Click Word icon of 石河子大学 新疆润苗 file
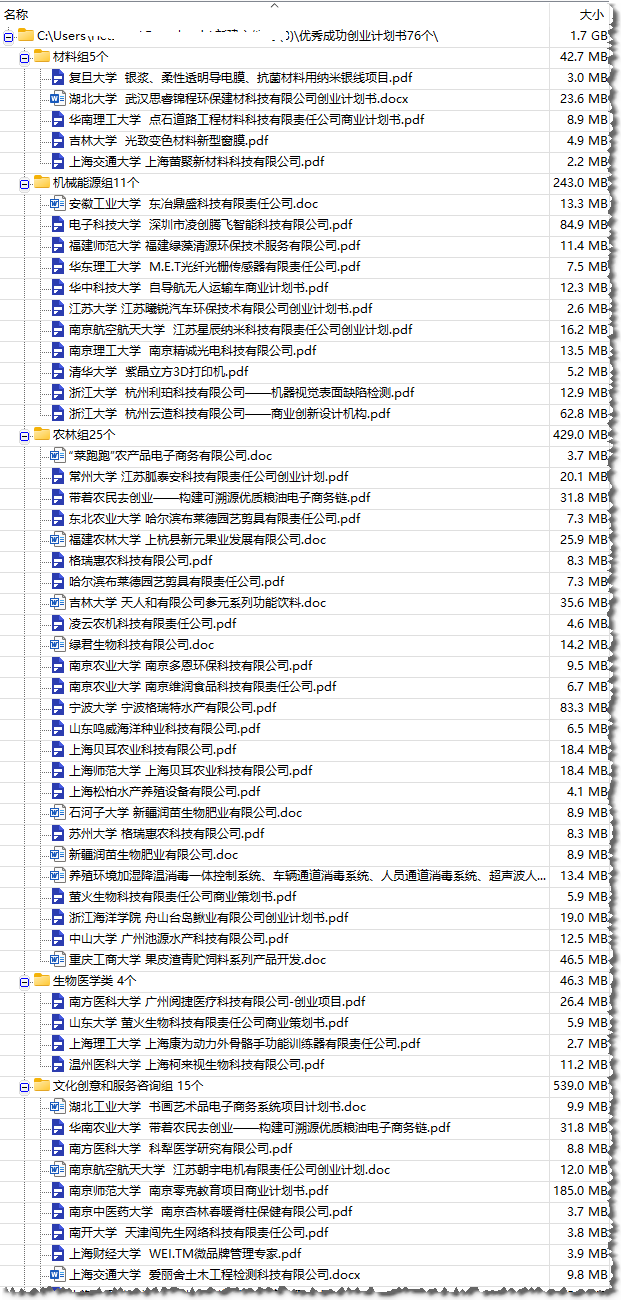The height and width of the screenshot is (1303, 624). pyautogui.click(x=57, y=812)
